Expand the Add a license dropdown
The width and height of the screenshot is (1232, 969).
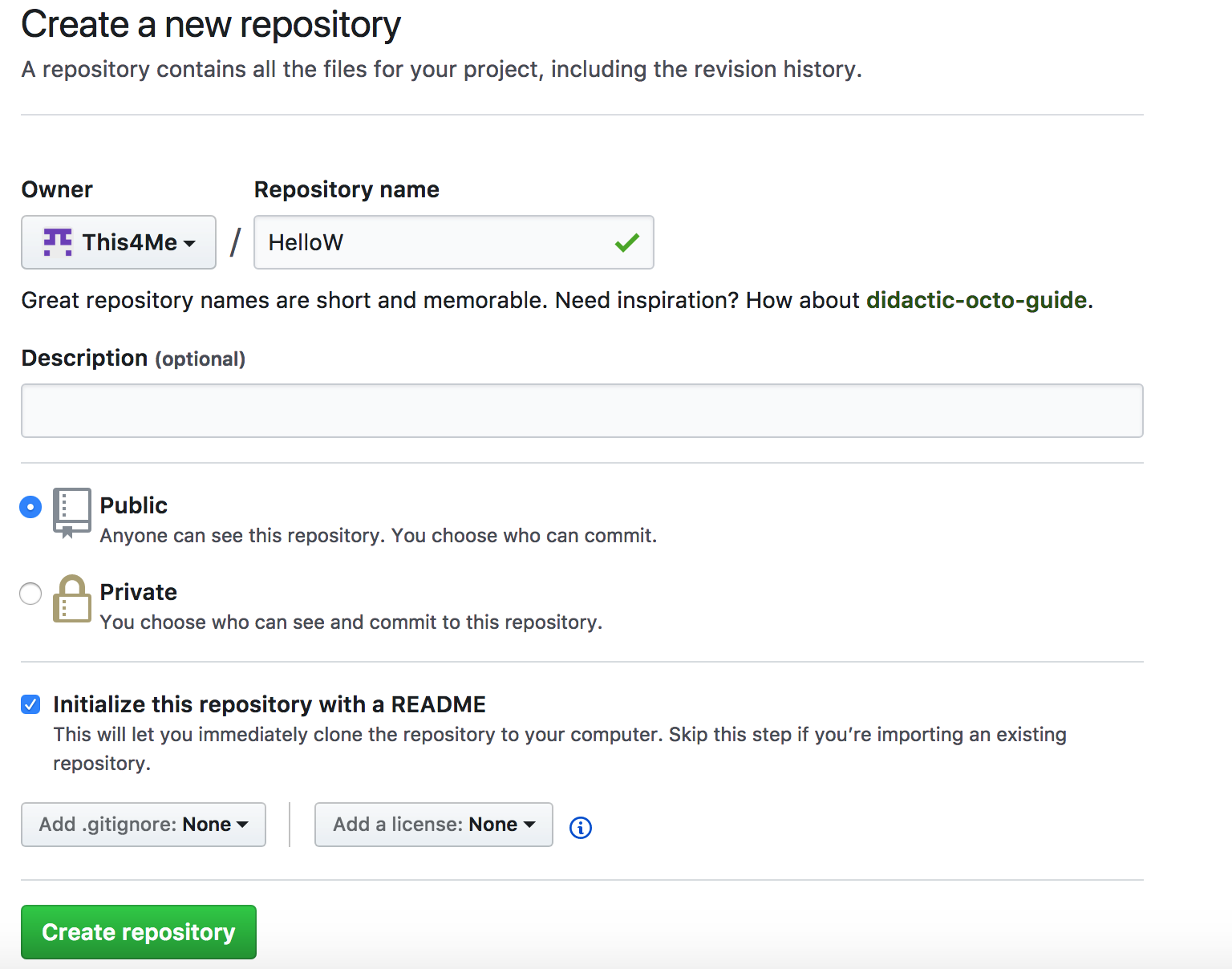pos(434,825)
